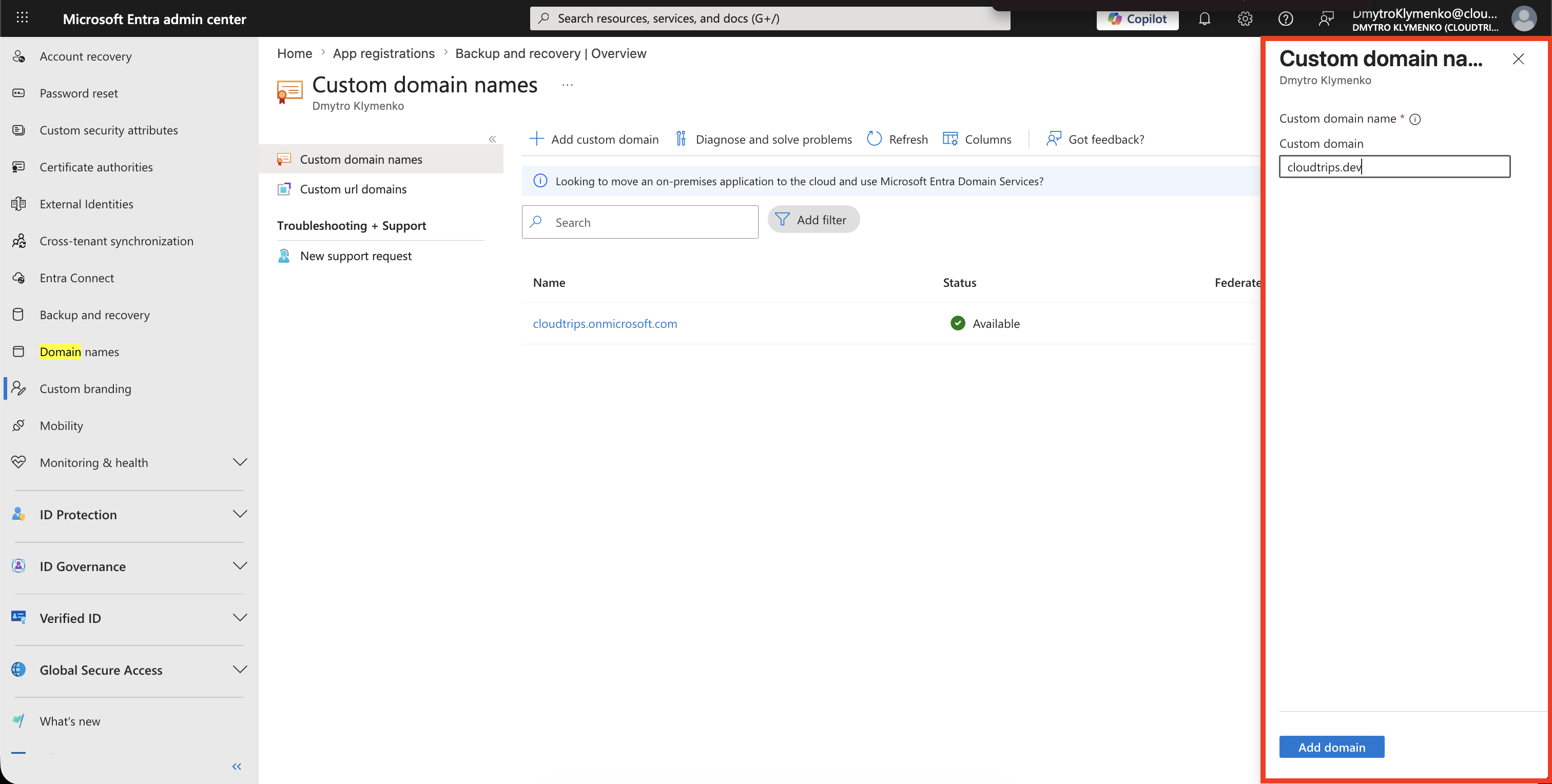Click the What's new icon
Screen dimensions: 1552x784
coord(18,721)
